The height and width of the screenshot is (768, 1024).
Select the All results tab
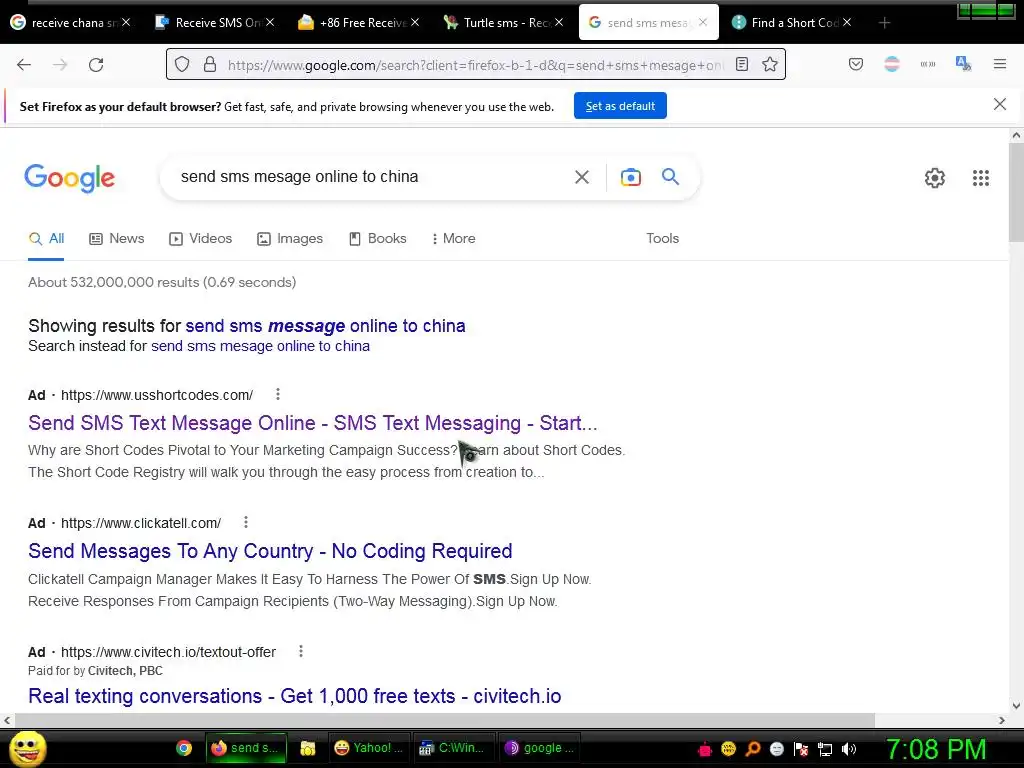(x=46, y=238)
